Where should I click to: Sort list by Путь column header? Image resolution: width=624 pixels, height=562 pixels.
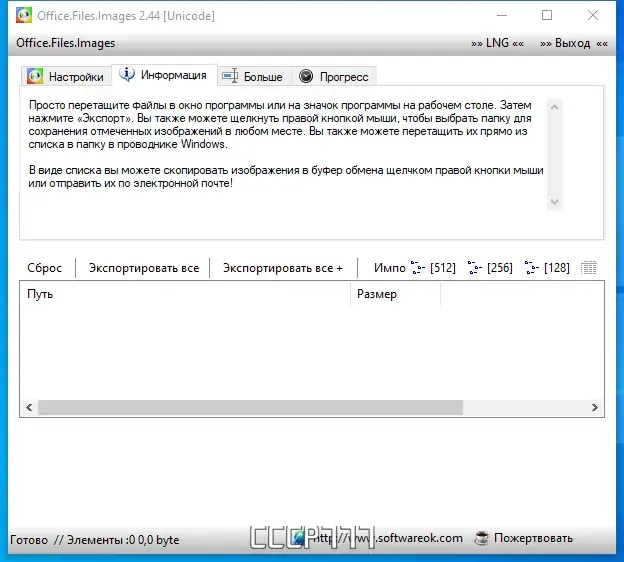click(x=185, y=294)
